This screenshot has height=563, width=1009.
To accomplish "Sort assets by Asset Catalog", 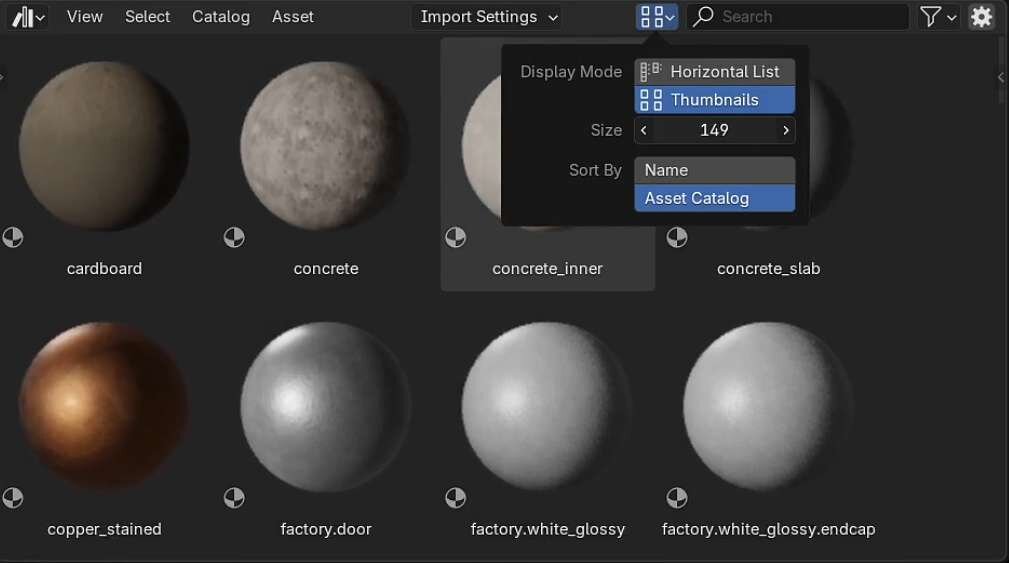I will click(714, 198).
